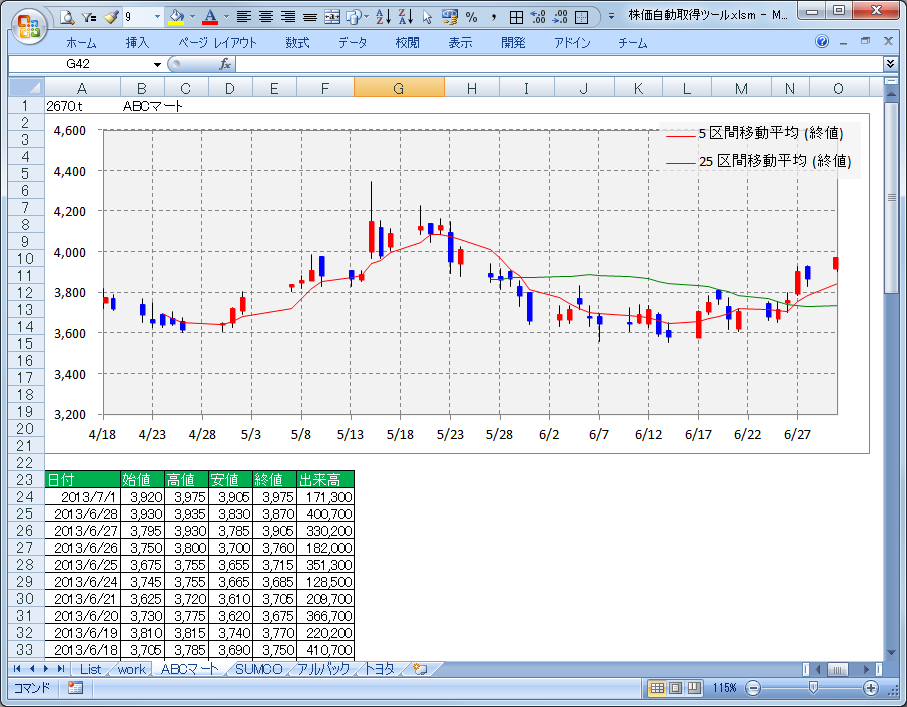907x707 pixels.
Task: Select the Format Painter brush
Action: click(x=110, y=17)
